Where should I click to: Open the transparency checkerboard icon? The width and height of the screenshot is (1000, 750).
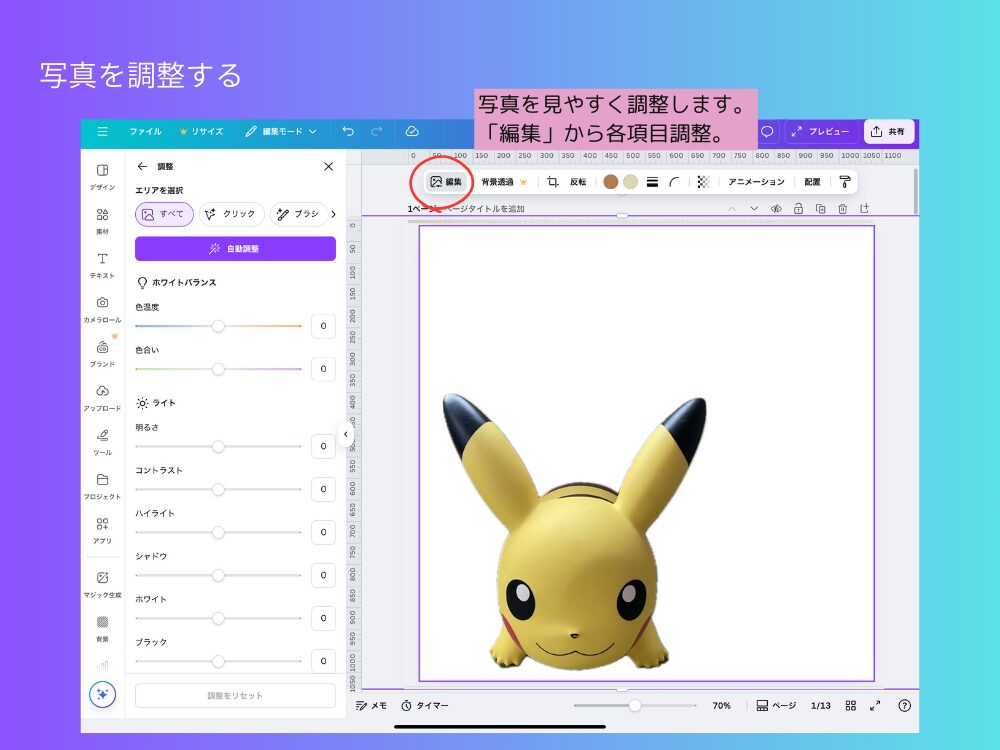coord(703,182)
